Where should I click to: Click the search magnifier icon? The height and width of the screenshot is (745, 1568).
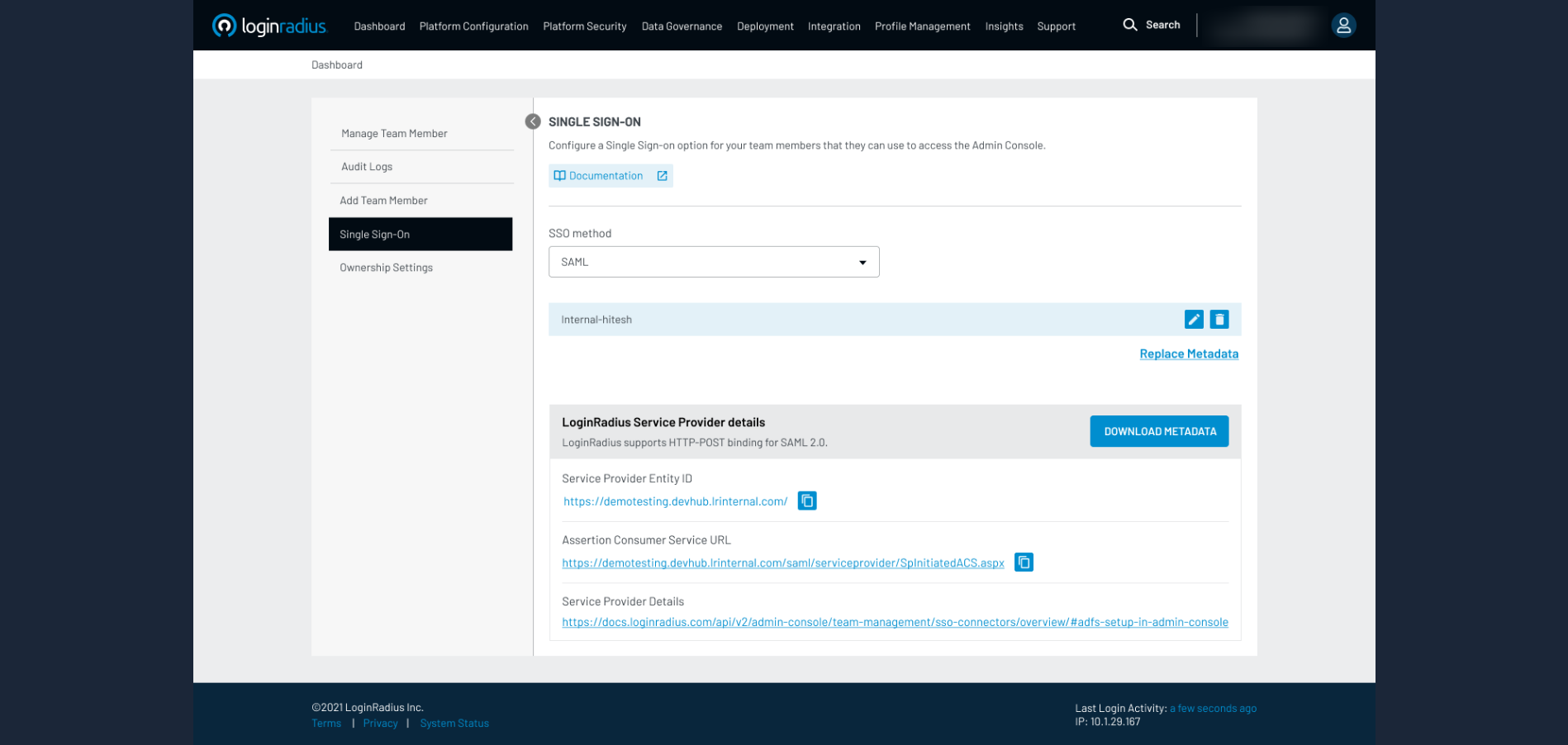pyautogui.click(x=1129, y=25)
